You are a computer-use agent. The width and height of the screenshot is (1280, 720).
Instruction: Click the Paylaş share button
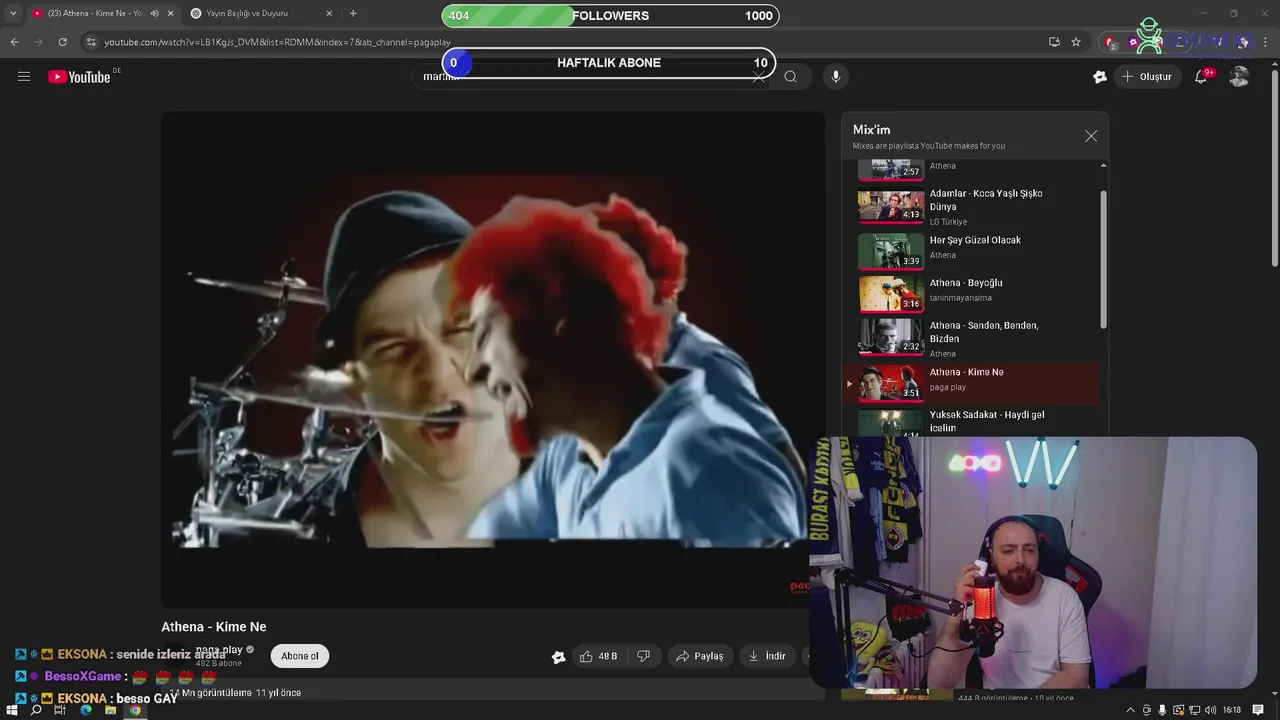click(x=700, y=656)
